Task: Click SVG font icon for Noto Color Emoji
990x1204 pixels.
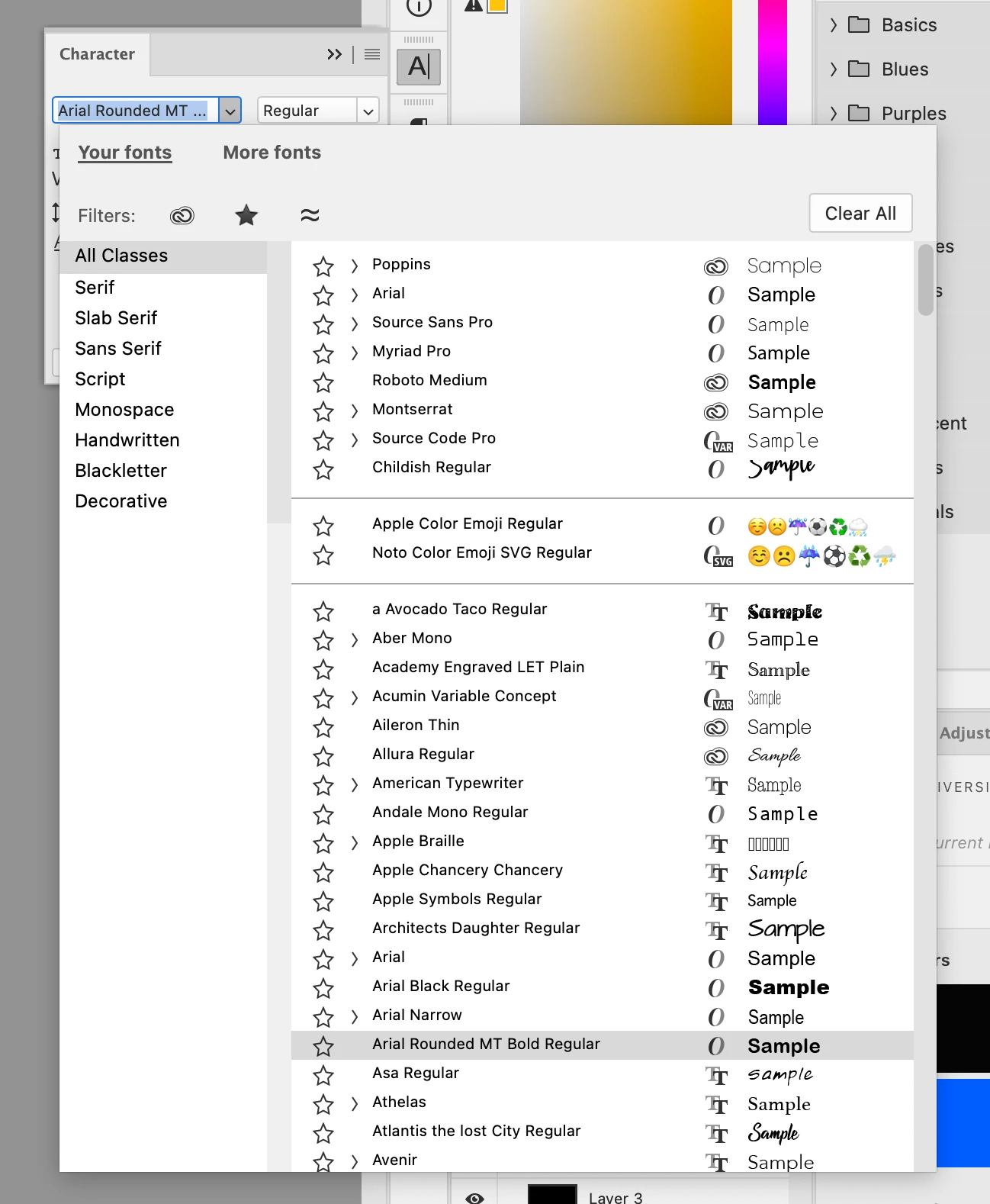Action: pos(718,555)
